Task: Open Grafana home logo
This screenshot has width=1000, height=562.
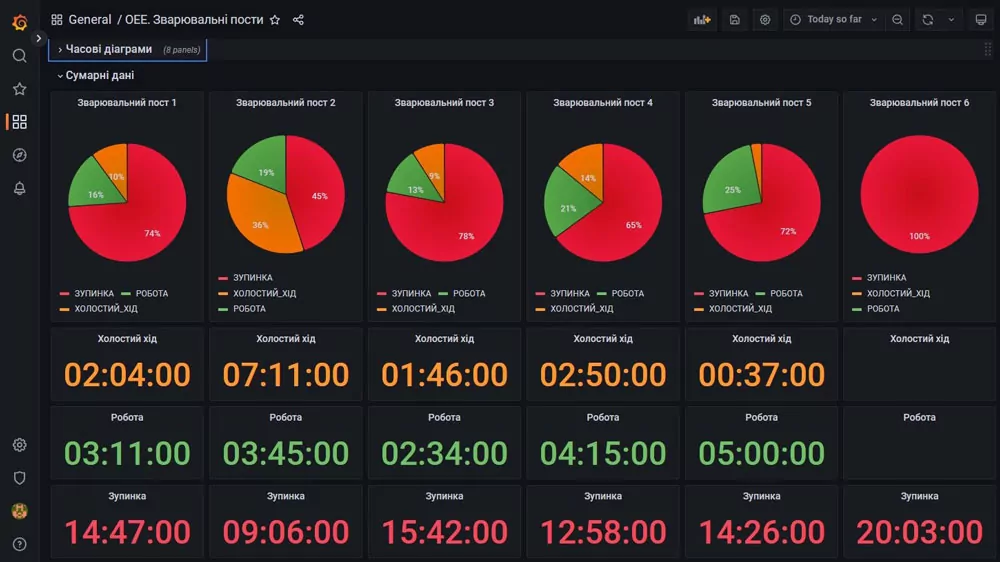Action: tap(20, 22)
